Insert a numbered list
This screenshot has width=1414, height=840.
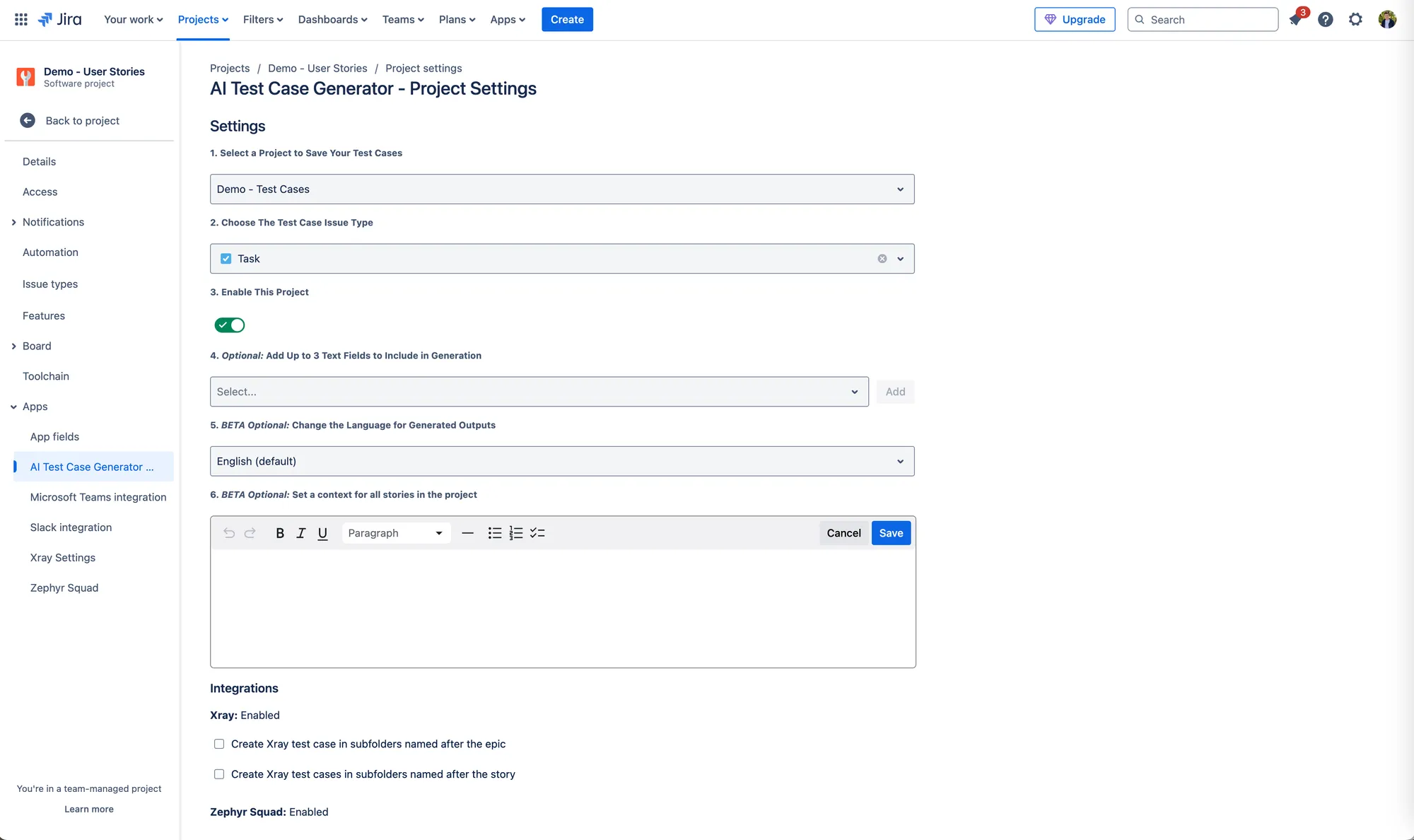coord(516,533)
